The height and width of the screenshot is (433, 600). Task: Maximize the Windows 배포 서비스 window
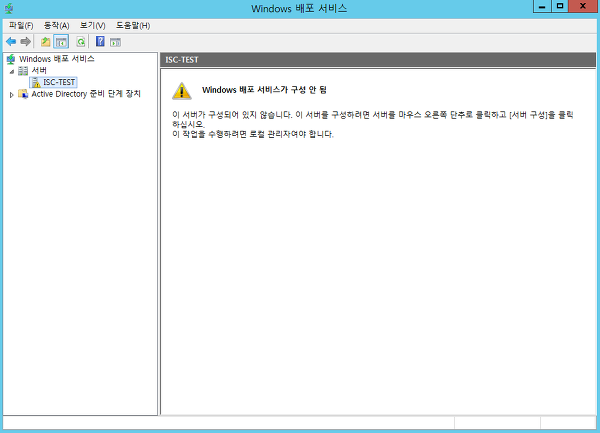click(x=560, y=6)
